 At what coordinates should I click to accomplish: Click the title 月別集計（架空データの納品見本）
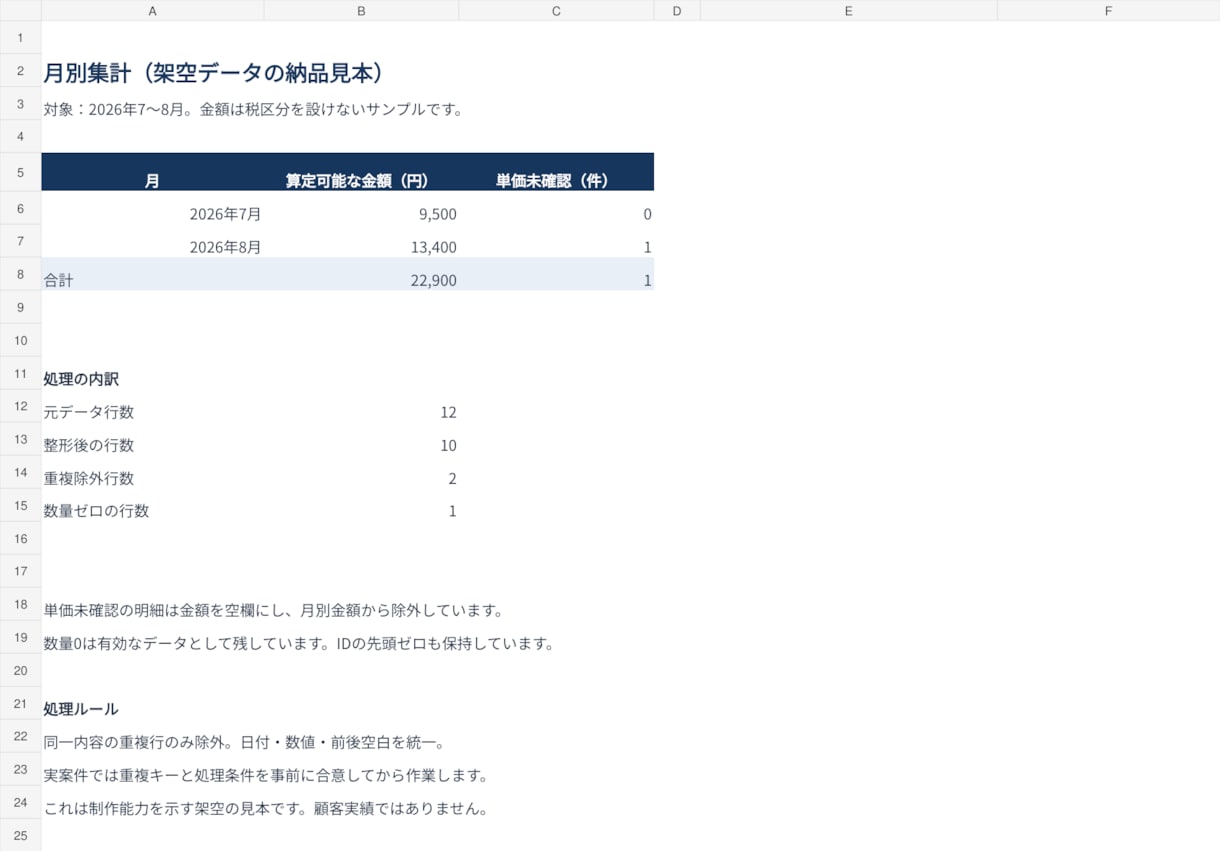(x=214, y=73)
